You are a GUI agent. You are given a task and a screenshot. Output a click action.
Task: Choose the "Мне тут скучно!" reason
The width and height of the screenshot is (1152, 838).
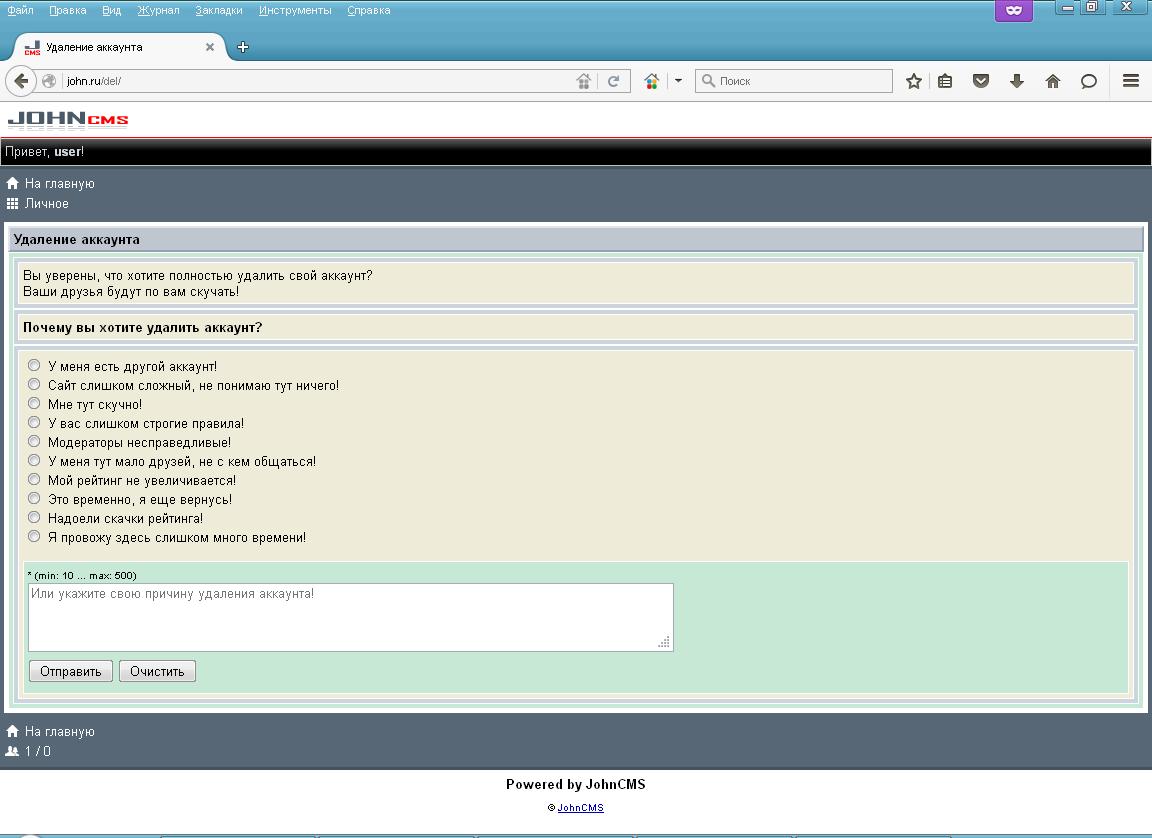34,404
